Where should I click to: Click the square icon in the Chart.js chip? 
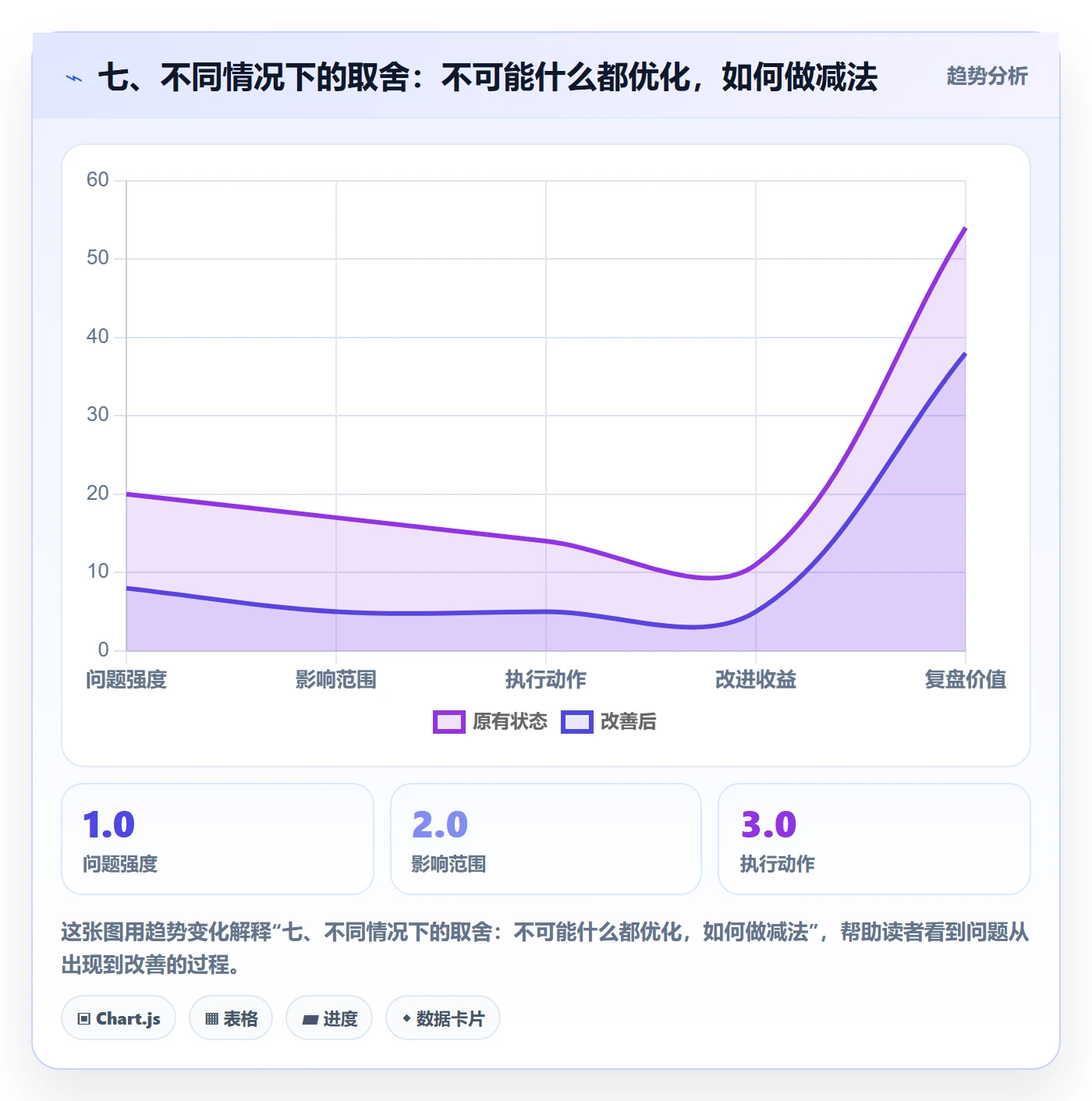tap(83, 1018)
